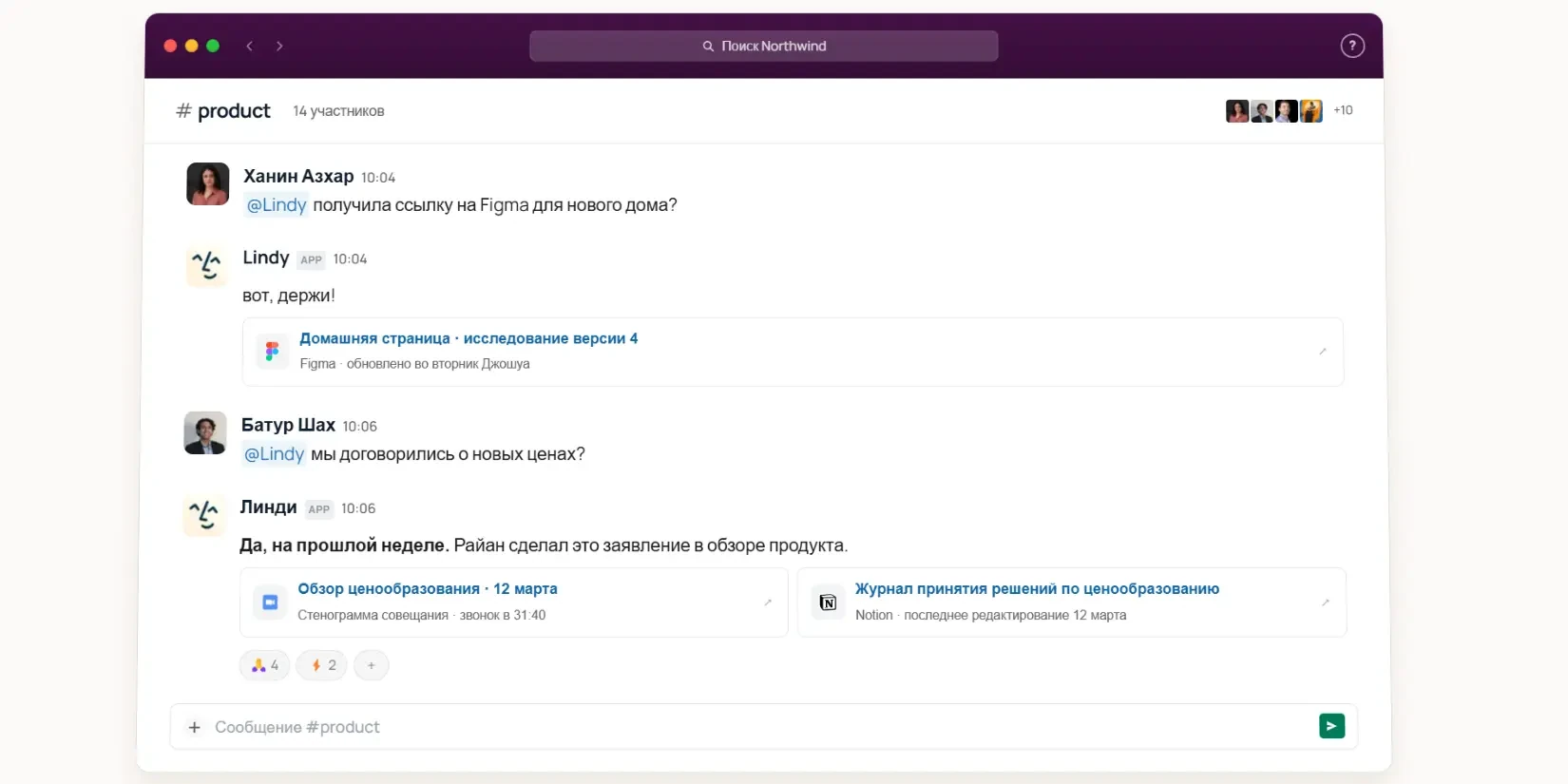Screen dimensions: 1568x784
Task: Click the 10:04 timestamp of Lindy
Action: (350, 259)
